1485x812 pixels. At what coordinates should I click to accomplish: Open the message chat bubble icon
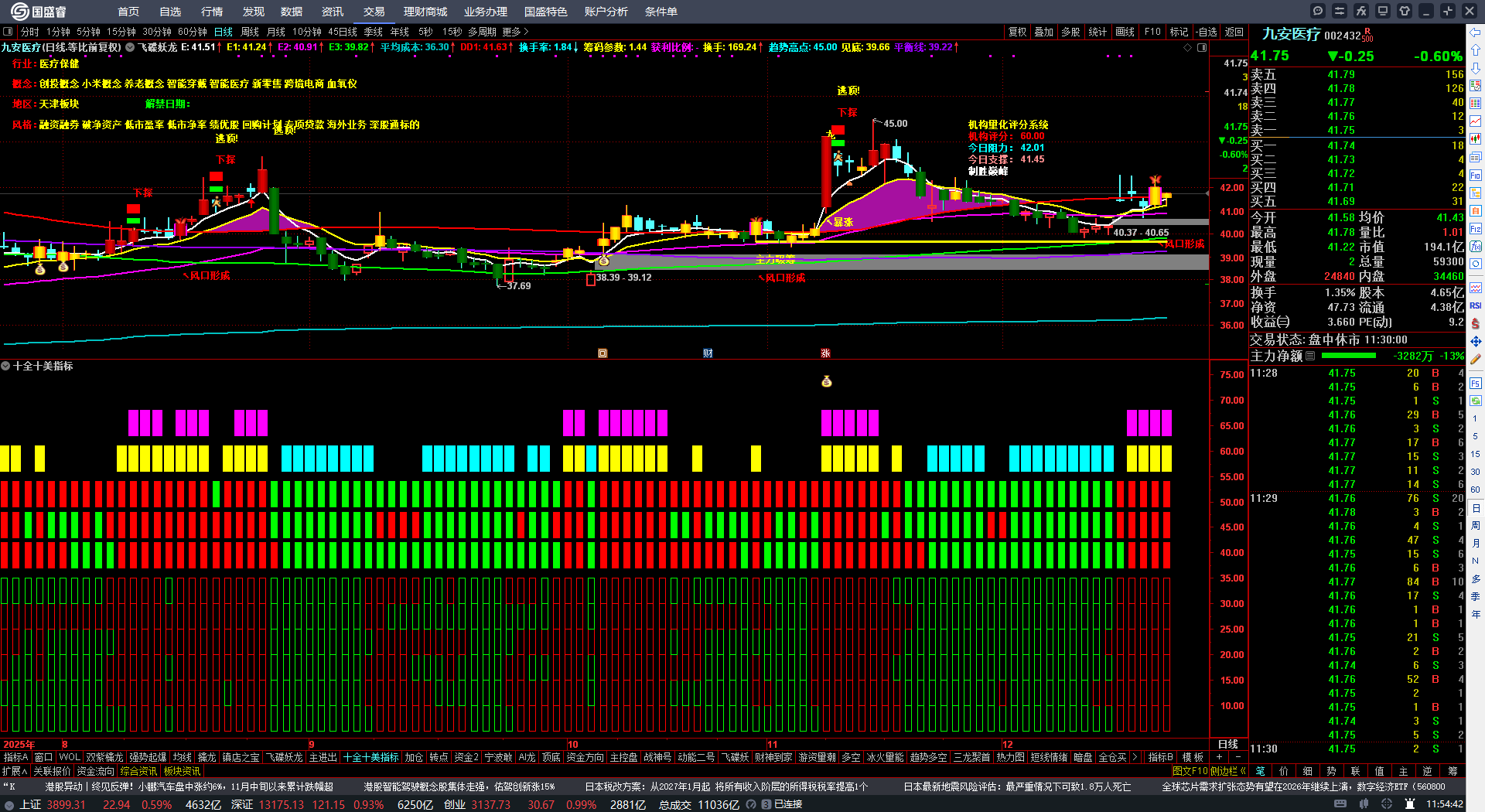[x=1318, y=11]
